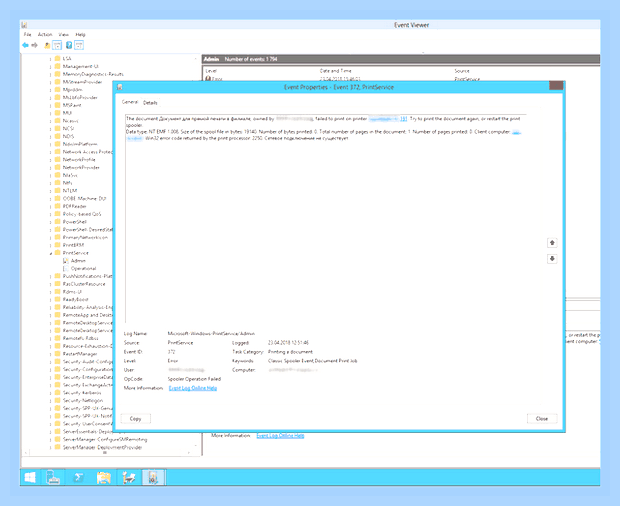
Task: Open Event Log Online Help link in dialog
Action: point(193,388)
